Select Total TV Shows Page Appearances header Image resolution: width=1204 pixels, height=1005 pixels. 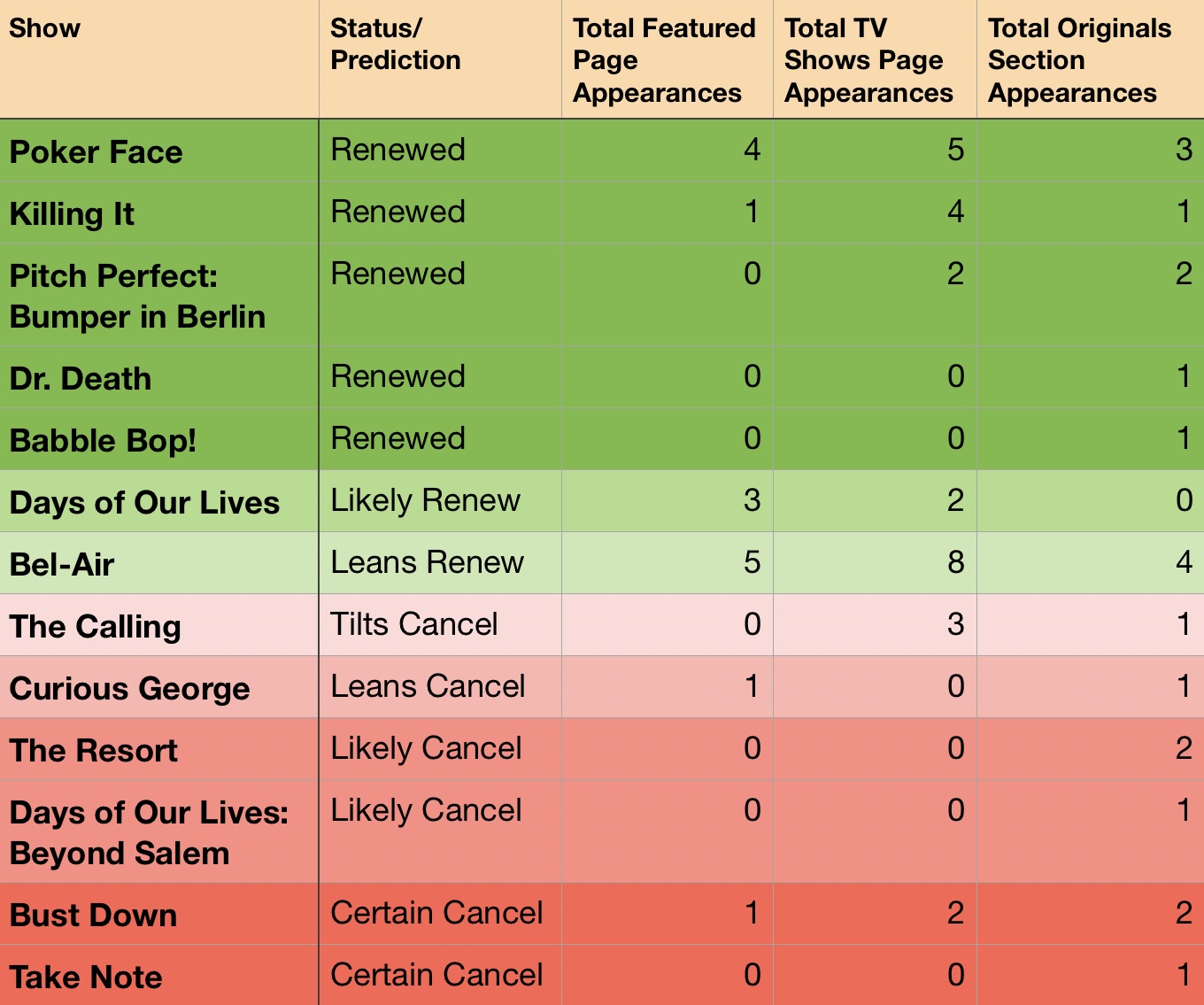(x=875, y=59)
